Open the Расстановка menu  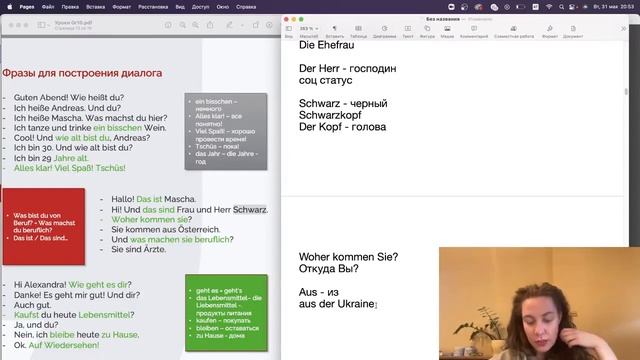[x=153, y=7]
